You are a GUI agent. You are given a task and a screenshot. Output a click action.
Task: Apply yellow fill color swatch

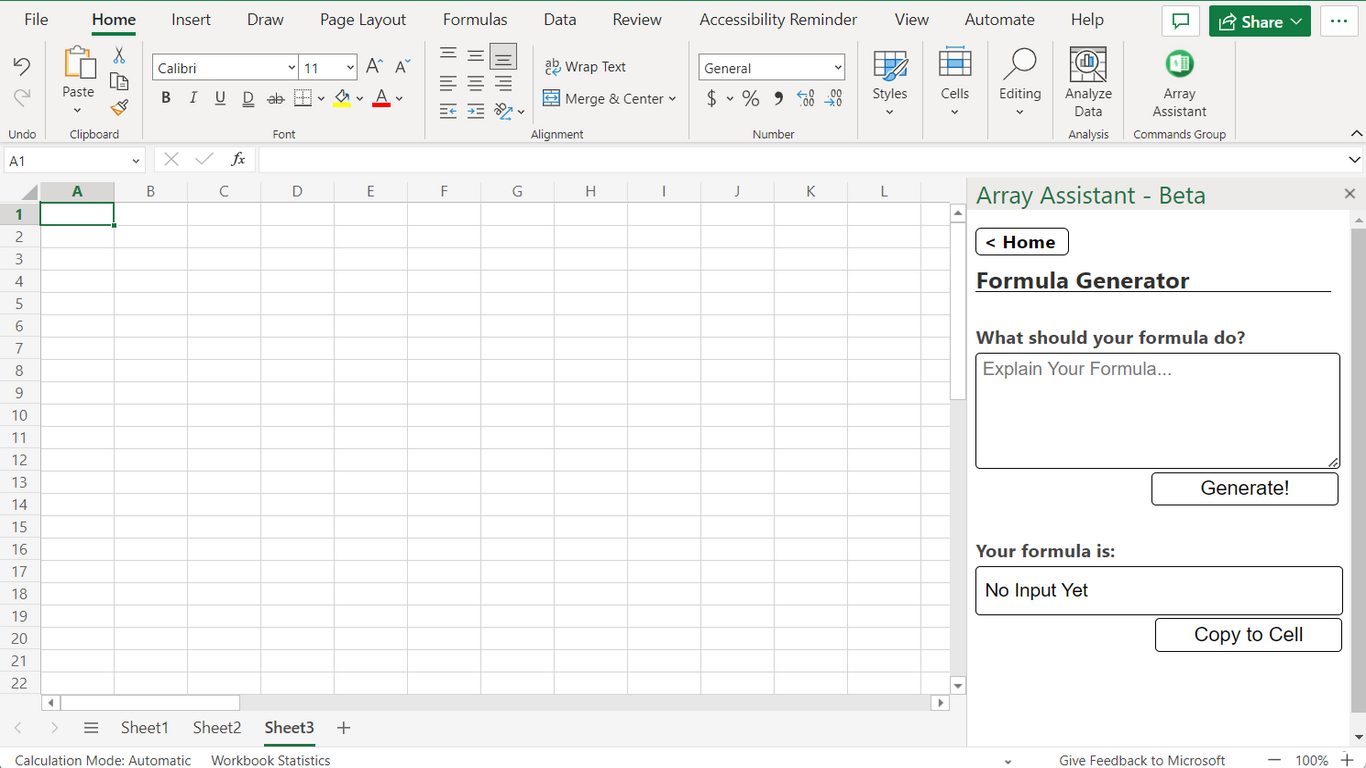342,98
